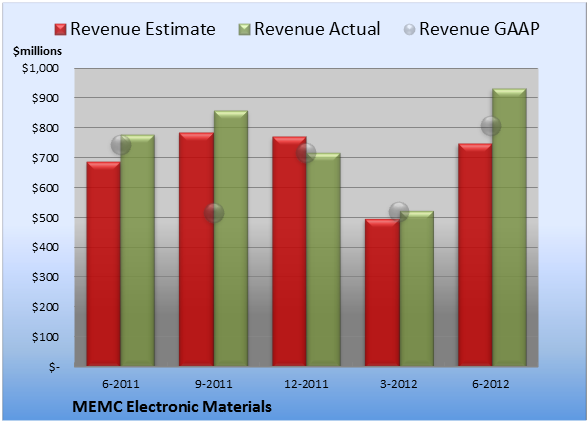This screenshot has width=588, height=422.
Task: Click the 12-2011 quarter label
Action: (306, 384)
